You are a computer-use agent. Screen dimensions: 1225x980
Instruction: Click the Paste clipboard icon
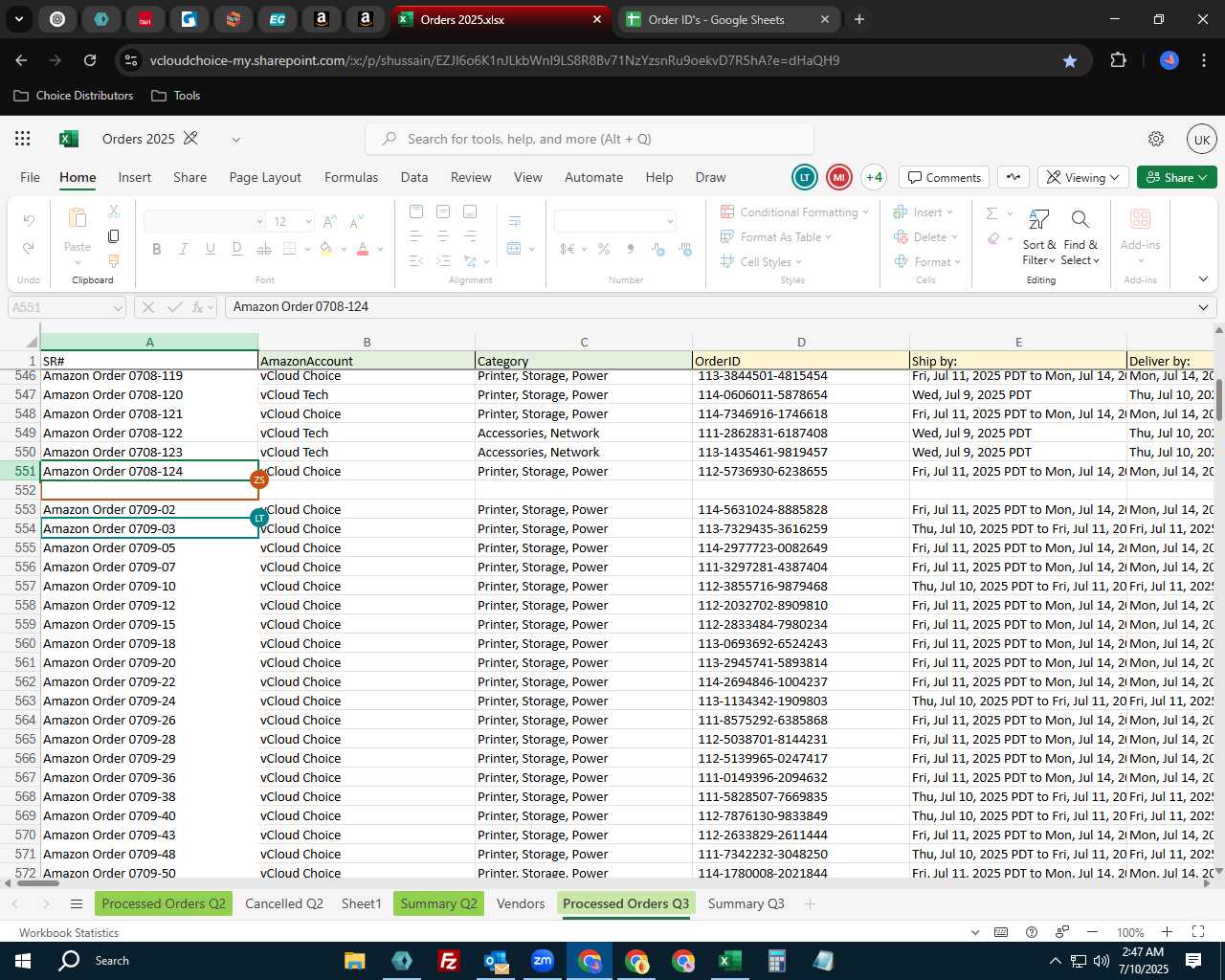[x=78, y=218]
